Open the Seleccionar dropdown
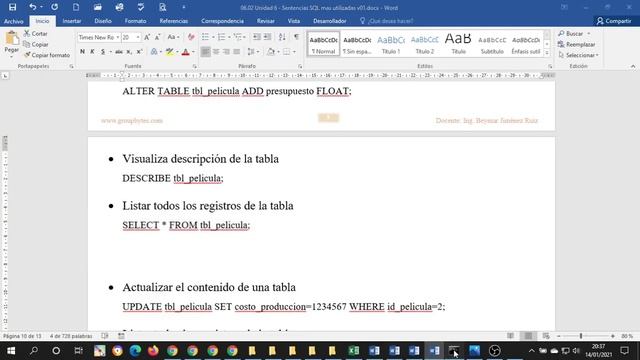 click(x=578, y=55)
